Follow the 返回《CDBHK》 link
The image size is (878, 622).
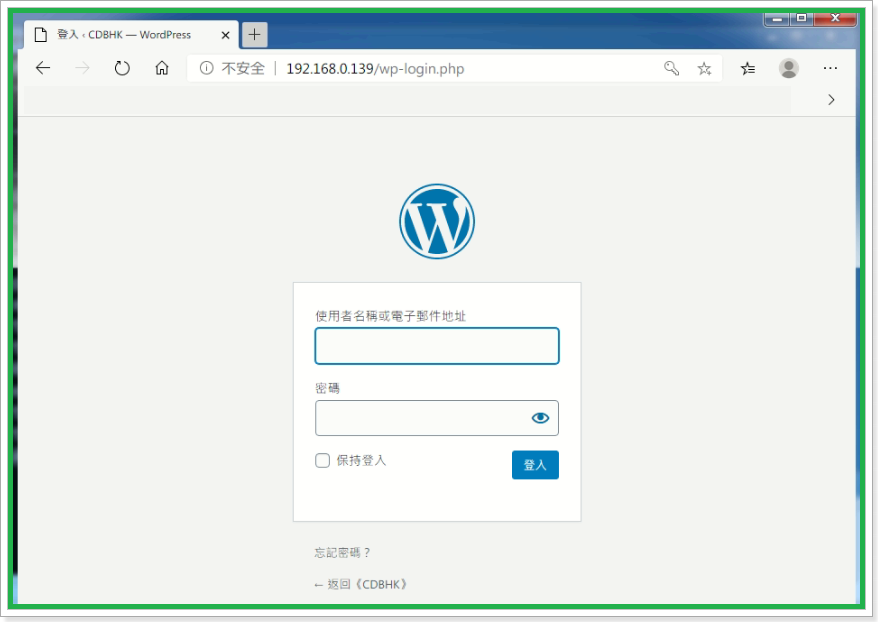[x=361, y=584]
